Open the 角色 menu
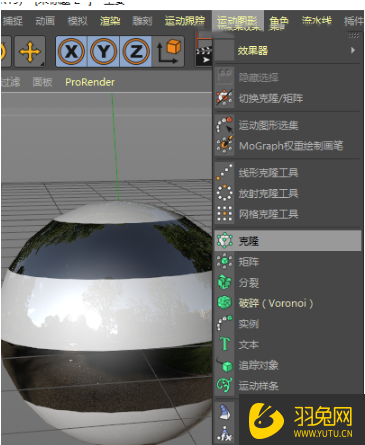The height and width of the screenshot is (445, 365). 279,21
